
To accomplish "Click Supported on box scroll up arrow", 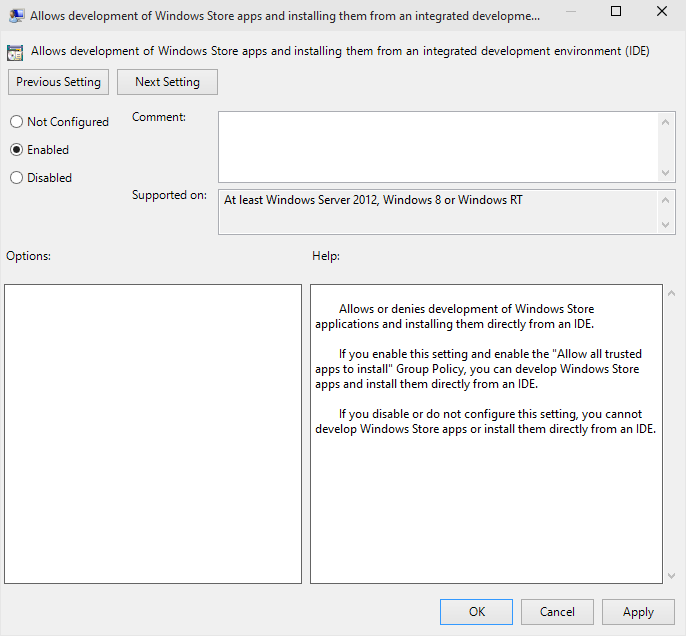I will (x=665, y=200).
